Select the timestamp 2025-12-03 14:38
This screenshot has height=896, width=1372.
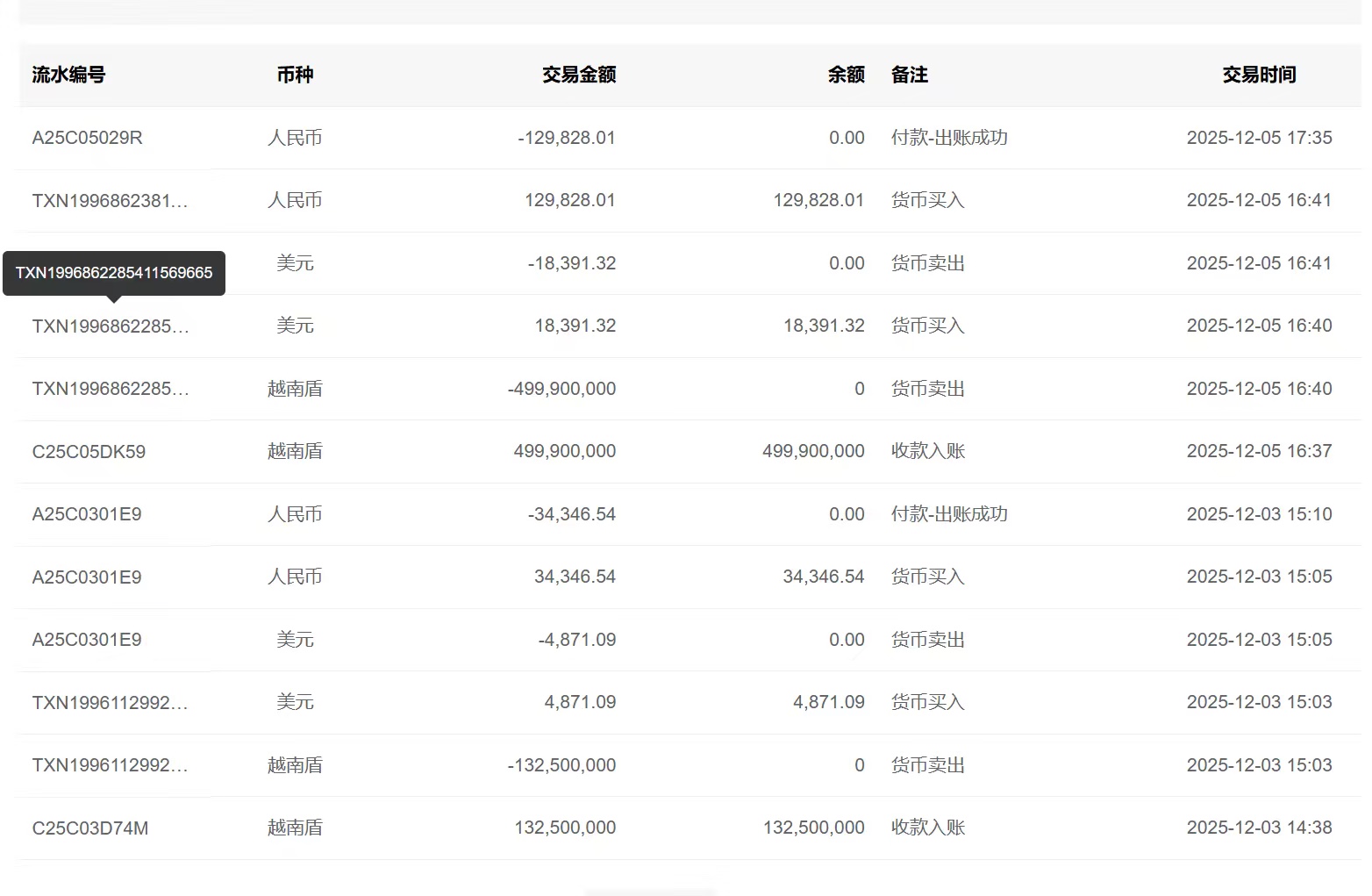coord(1259,828)
